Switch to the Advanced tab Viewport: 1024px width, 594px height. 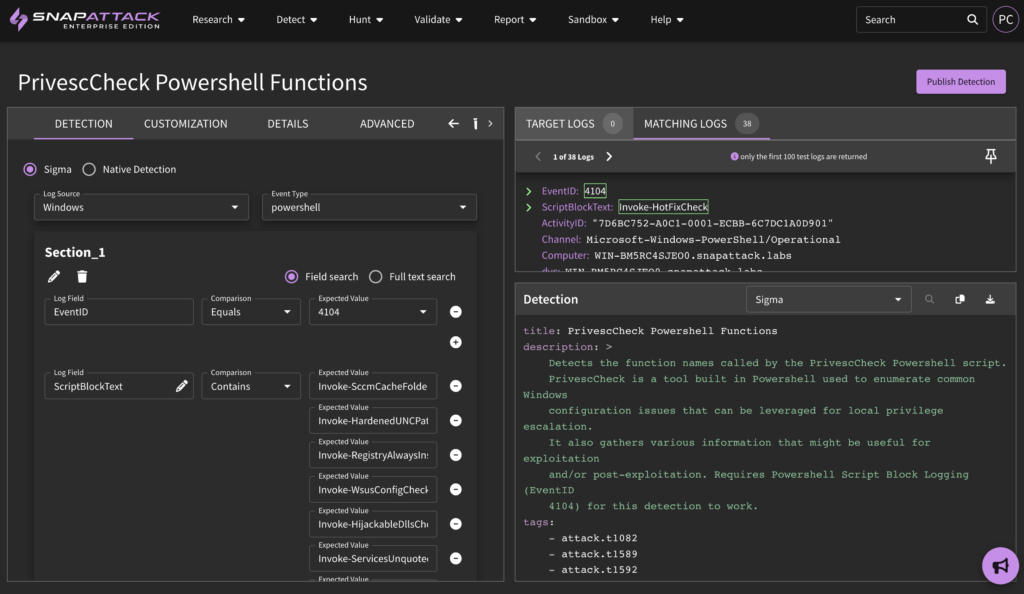387,123
